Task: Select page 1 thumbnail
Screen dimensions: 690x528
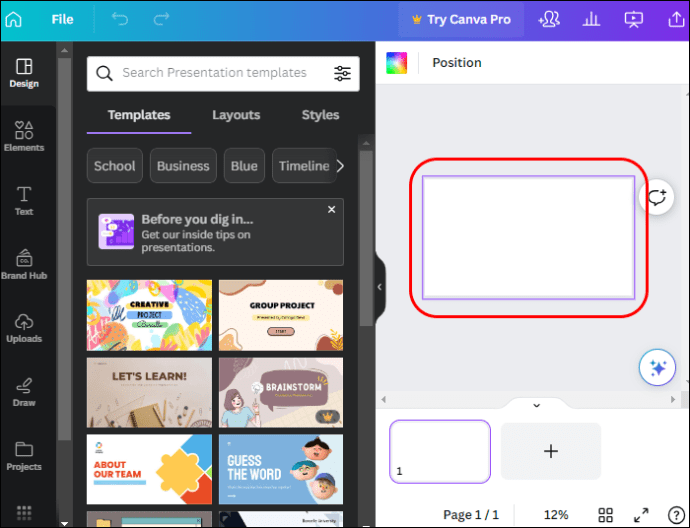Action: point(440,451)
